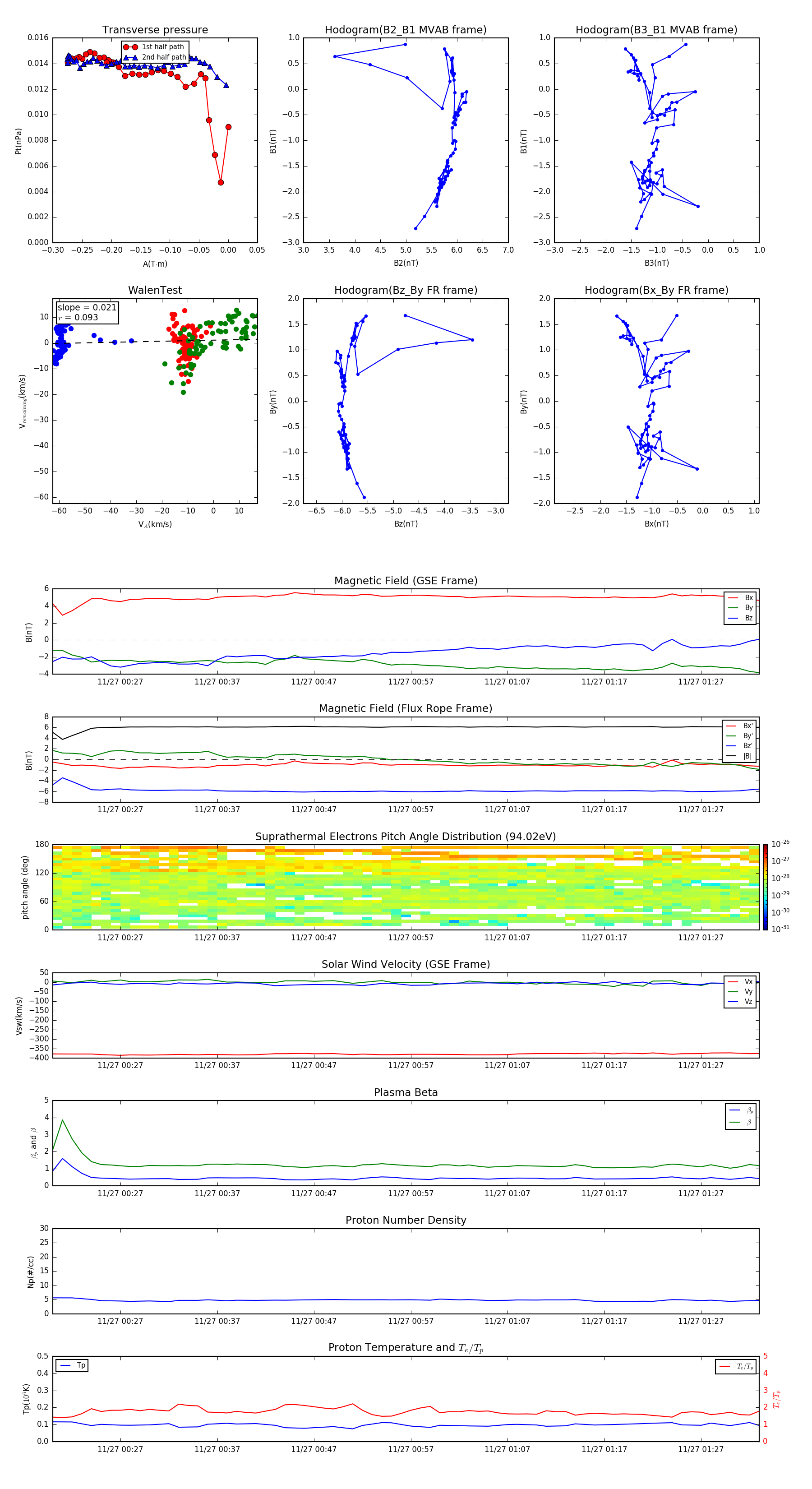Select "1st half path" legend entry
The width and height of the screenshot is (812, 1489).
155,47
